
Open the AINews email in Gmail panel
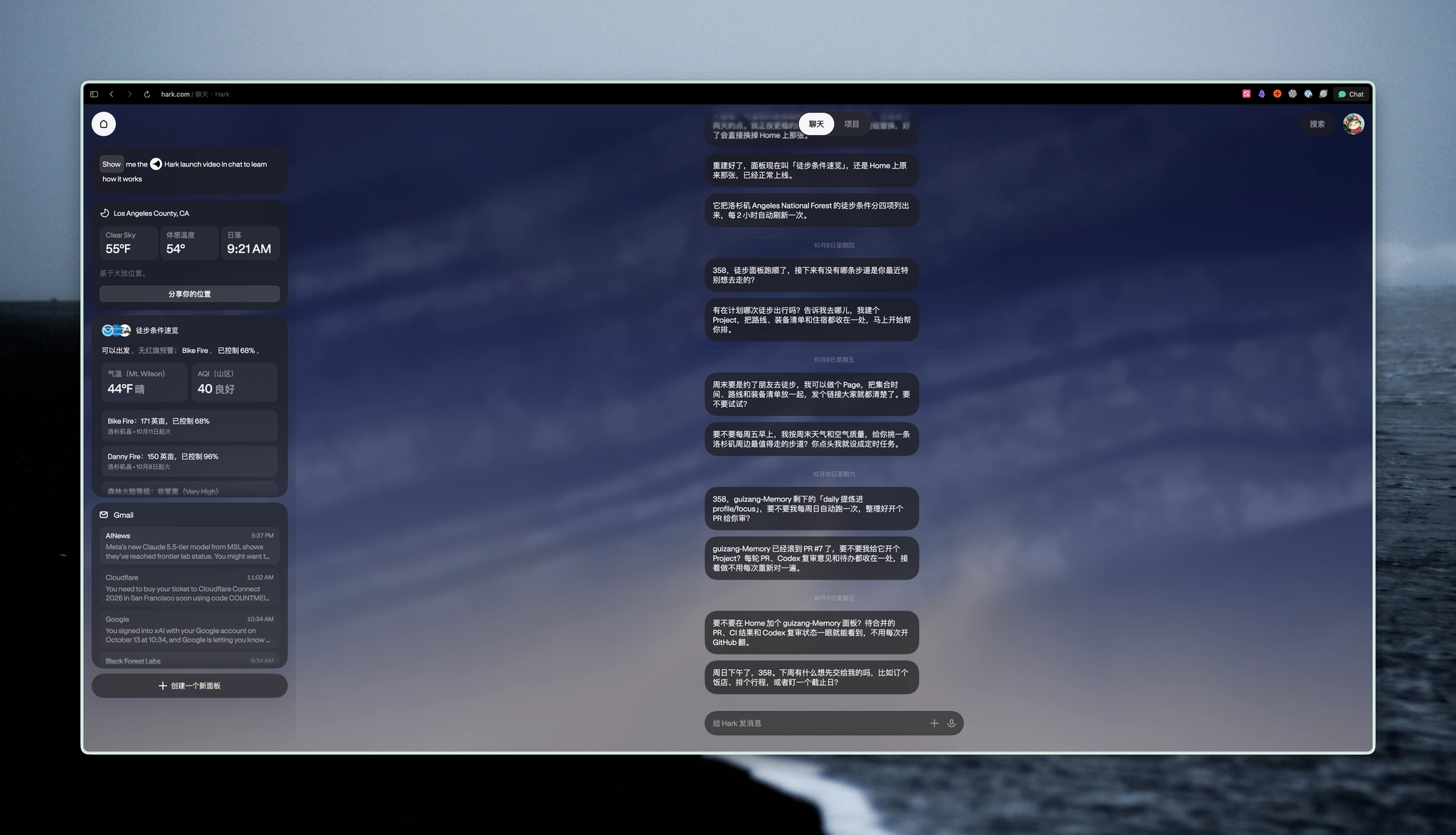(x=190, y=546)
